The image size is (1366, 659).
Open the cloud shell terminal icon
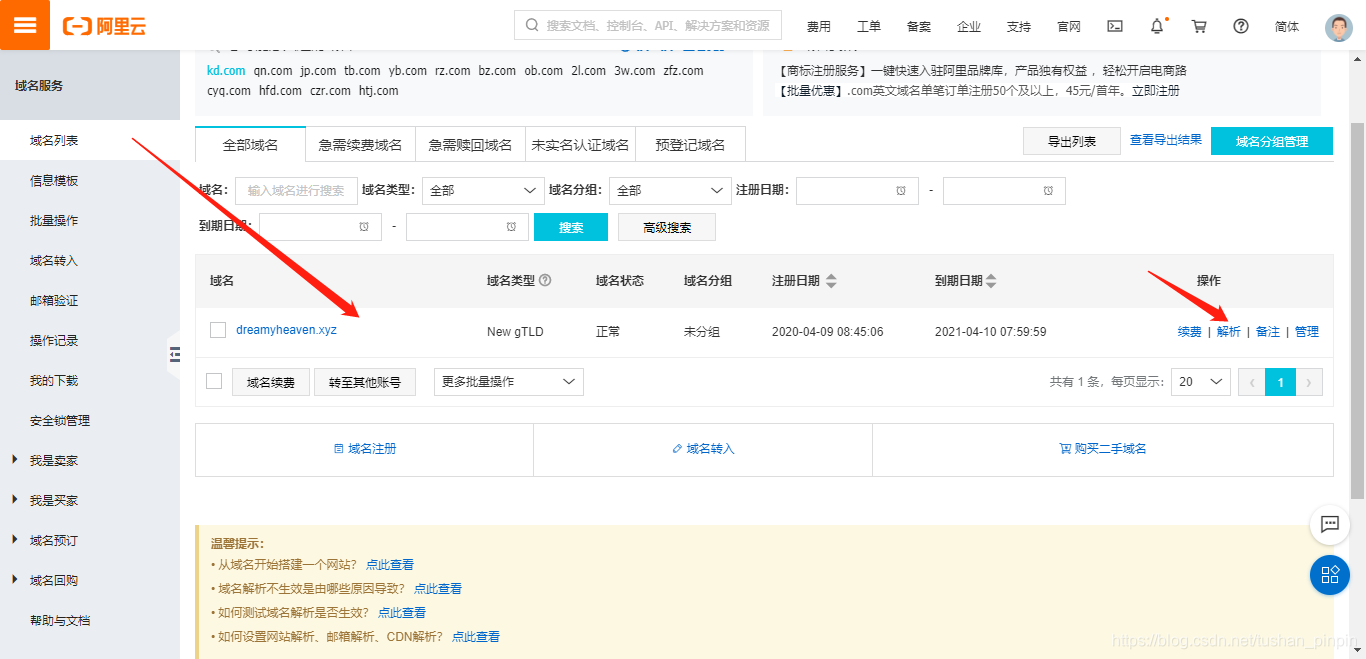[1114, 25]
